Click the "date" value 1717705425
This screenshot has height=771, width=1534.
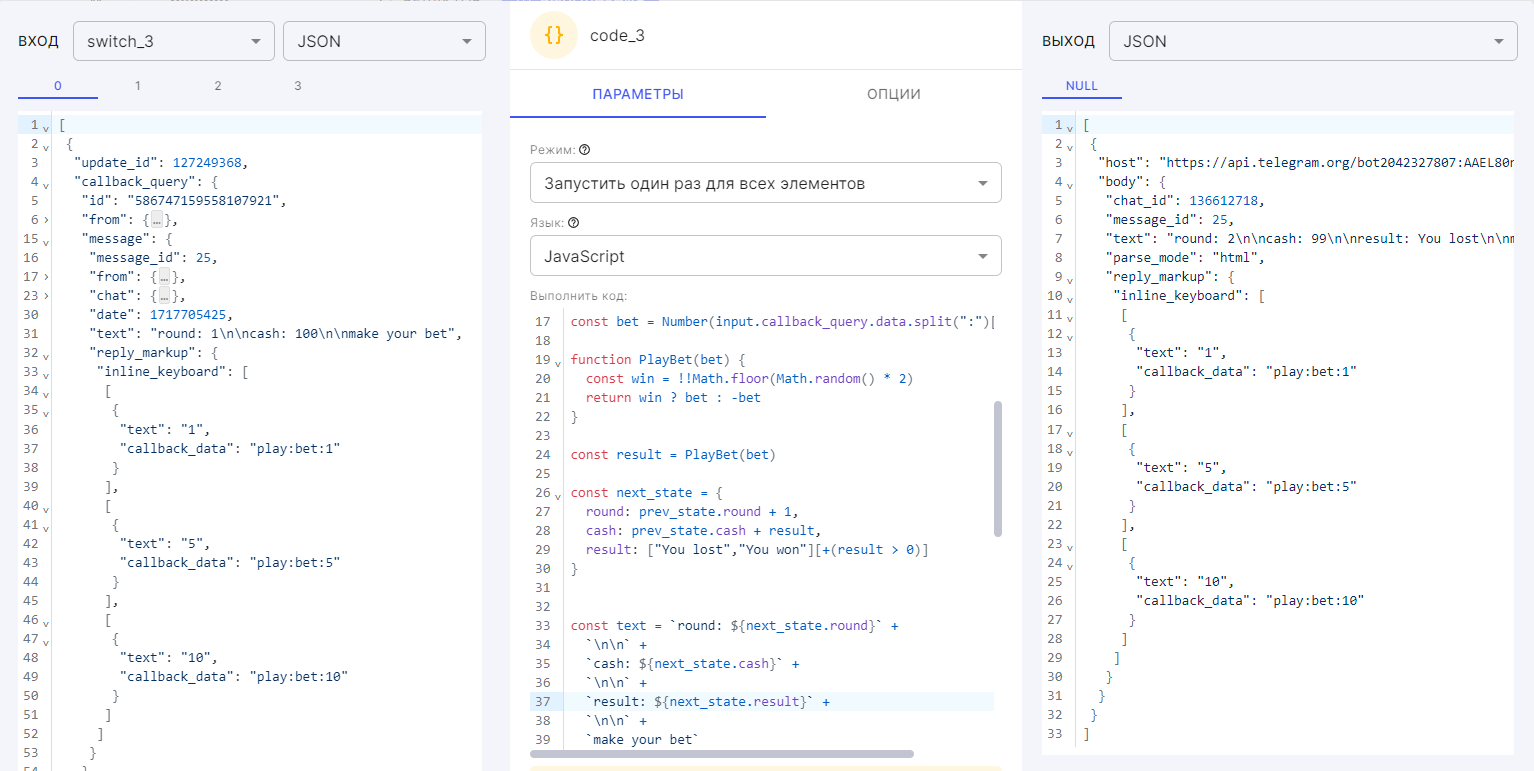coord(186,315)
